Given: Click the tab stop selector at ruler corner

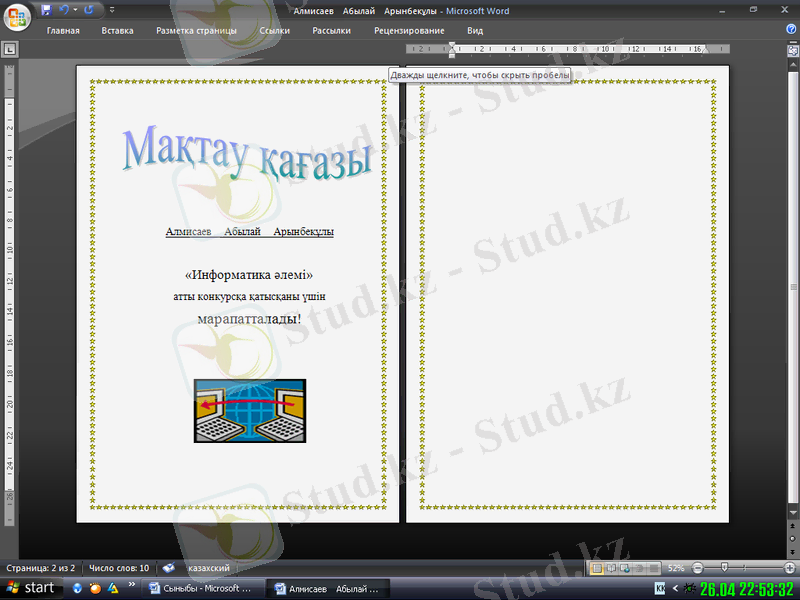Looking at the screenshot, I should (x=9, y=48).
